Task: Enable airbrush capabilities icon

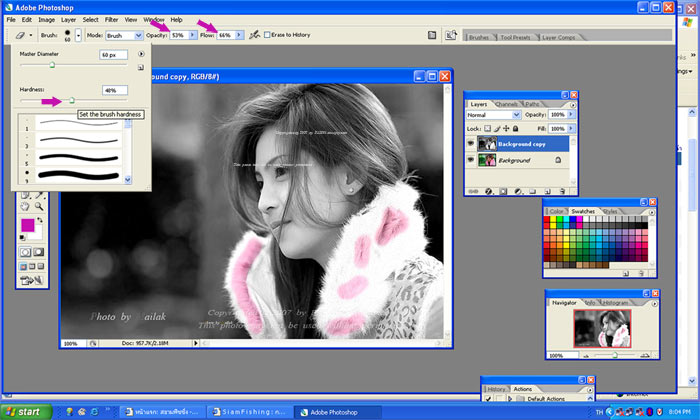Action: pyautogui.click(x=254, y=35)
